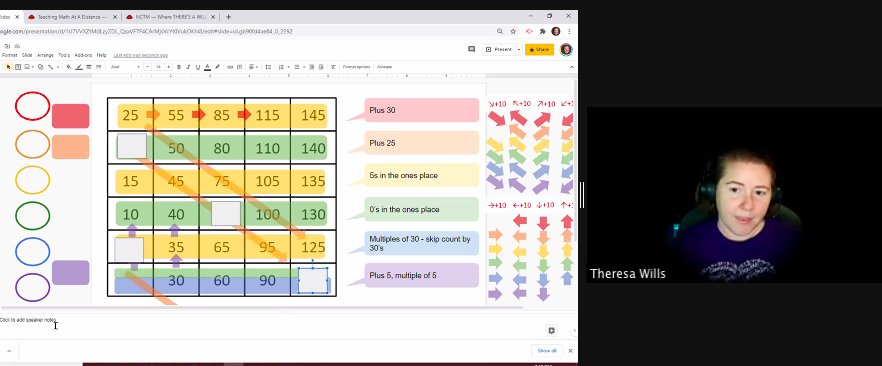Open the Chrome three-dot menu
Screen dimensions: 882x366
[x=569, y=31]
